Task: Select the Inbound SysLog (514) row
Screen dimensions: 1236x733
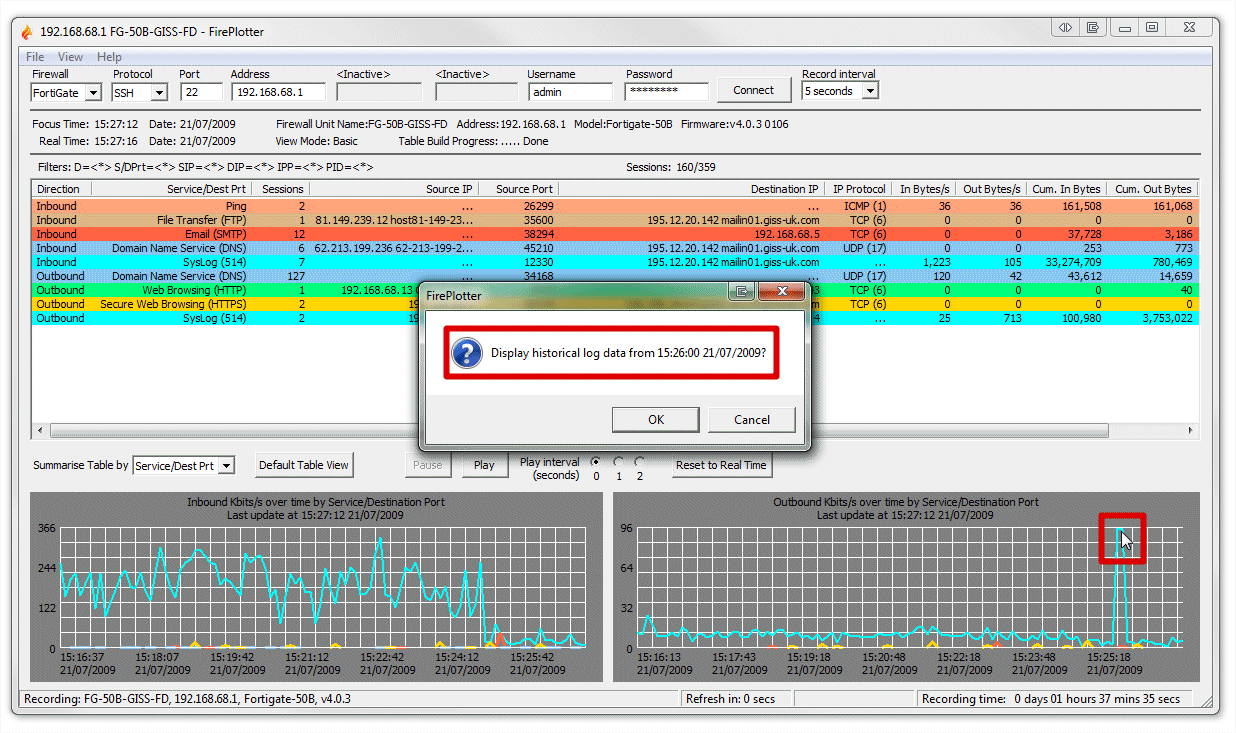Action: [x=615, y=262]
